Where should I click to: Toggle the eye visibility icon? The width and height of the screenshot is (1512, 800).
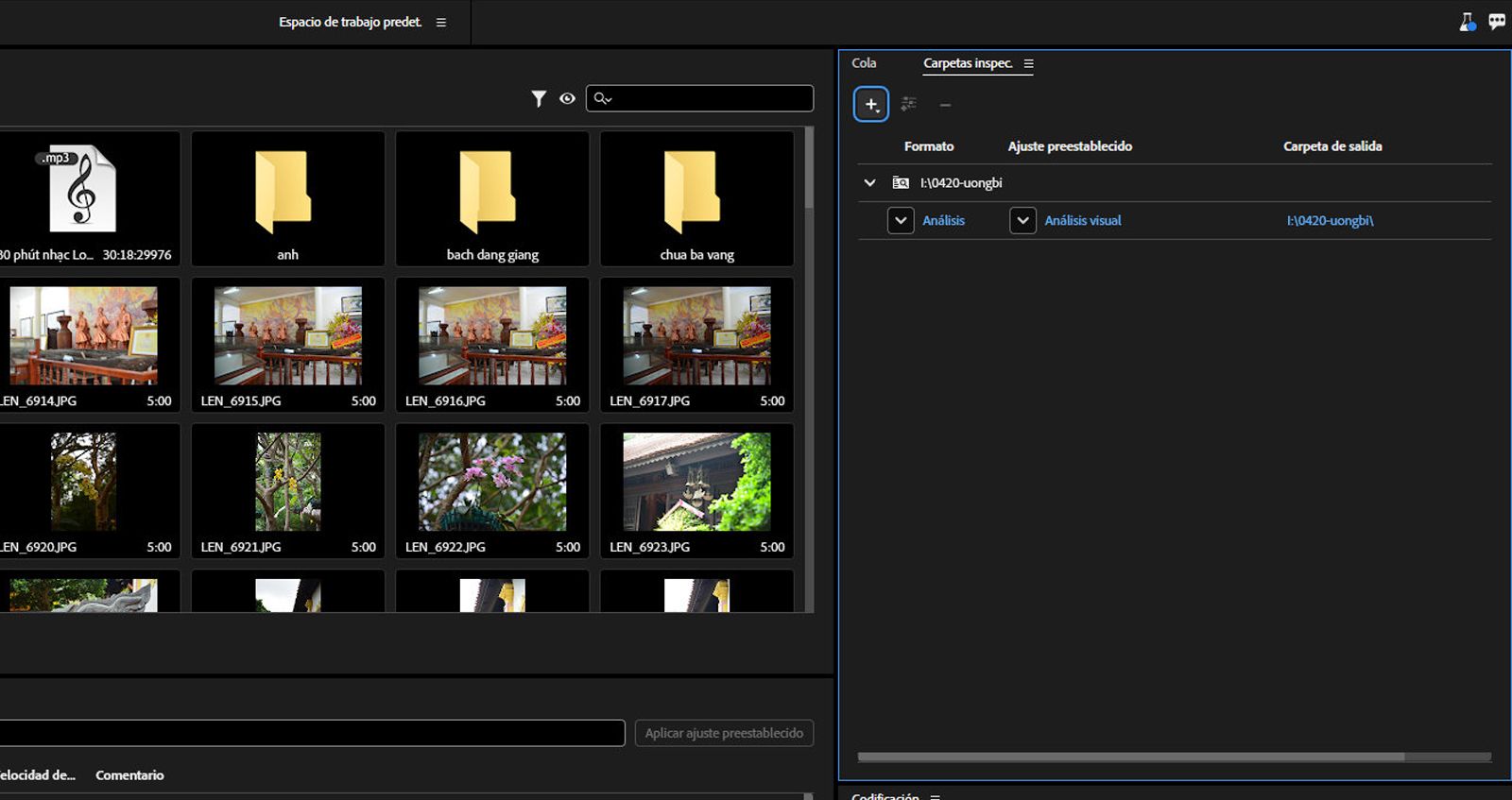(x=567, y=98)
